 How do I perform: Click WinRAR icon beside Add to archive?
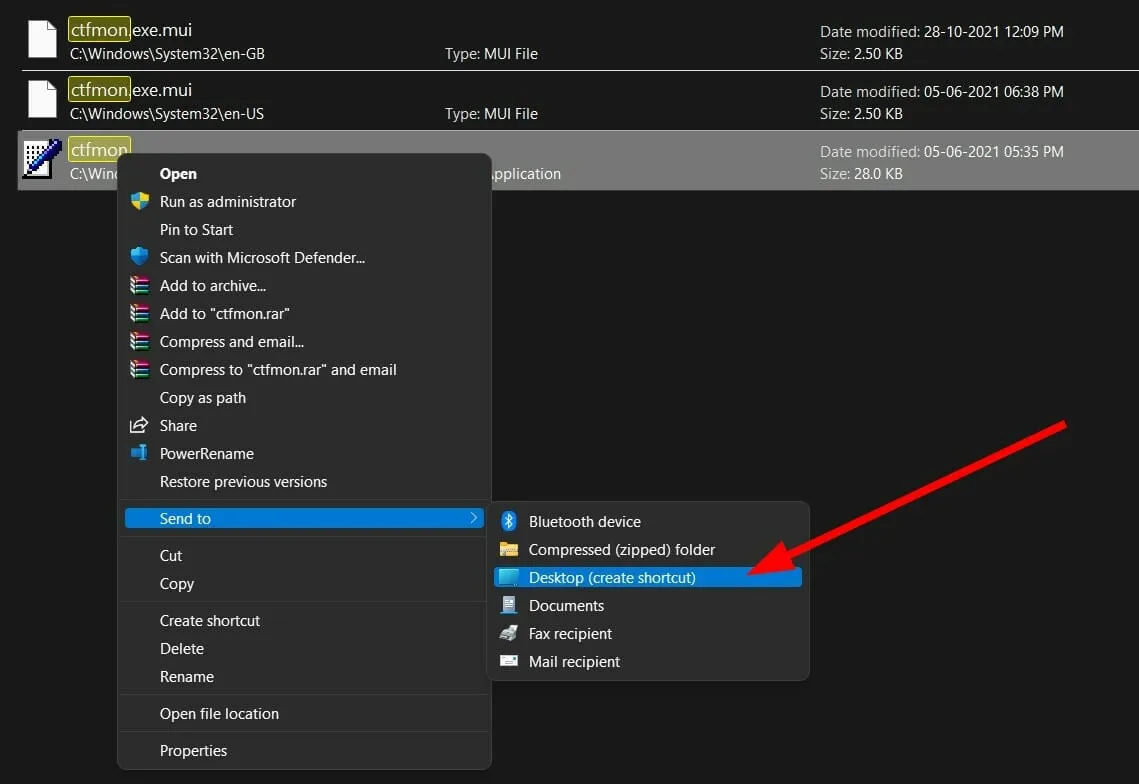(140, 285)
